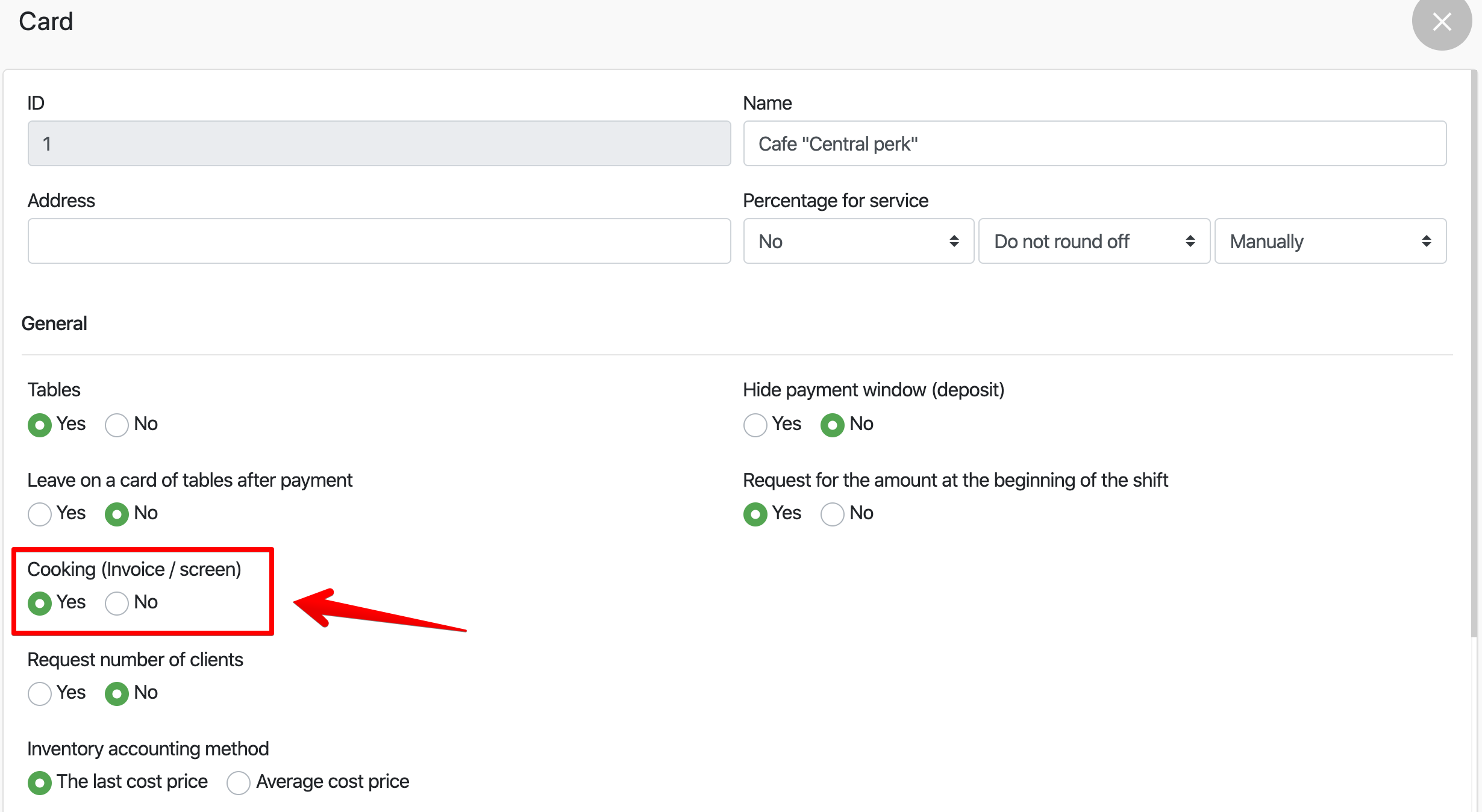
Task: Choose No for Request number of clients
Action: point(117,693)
